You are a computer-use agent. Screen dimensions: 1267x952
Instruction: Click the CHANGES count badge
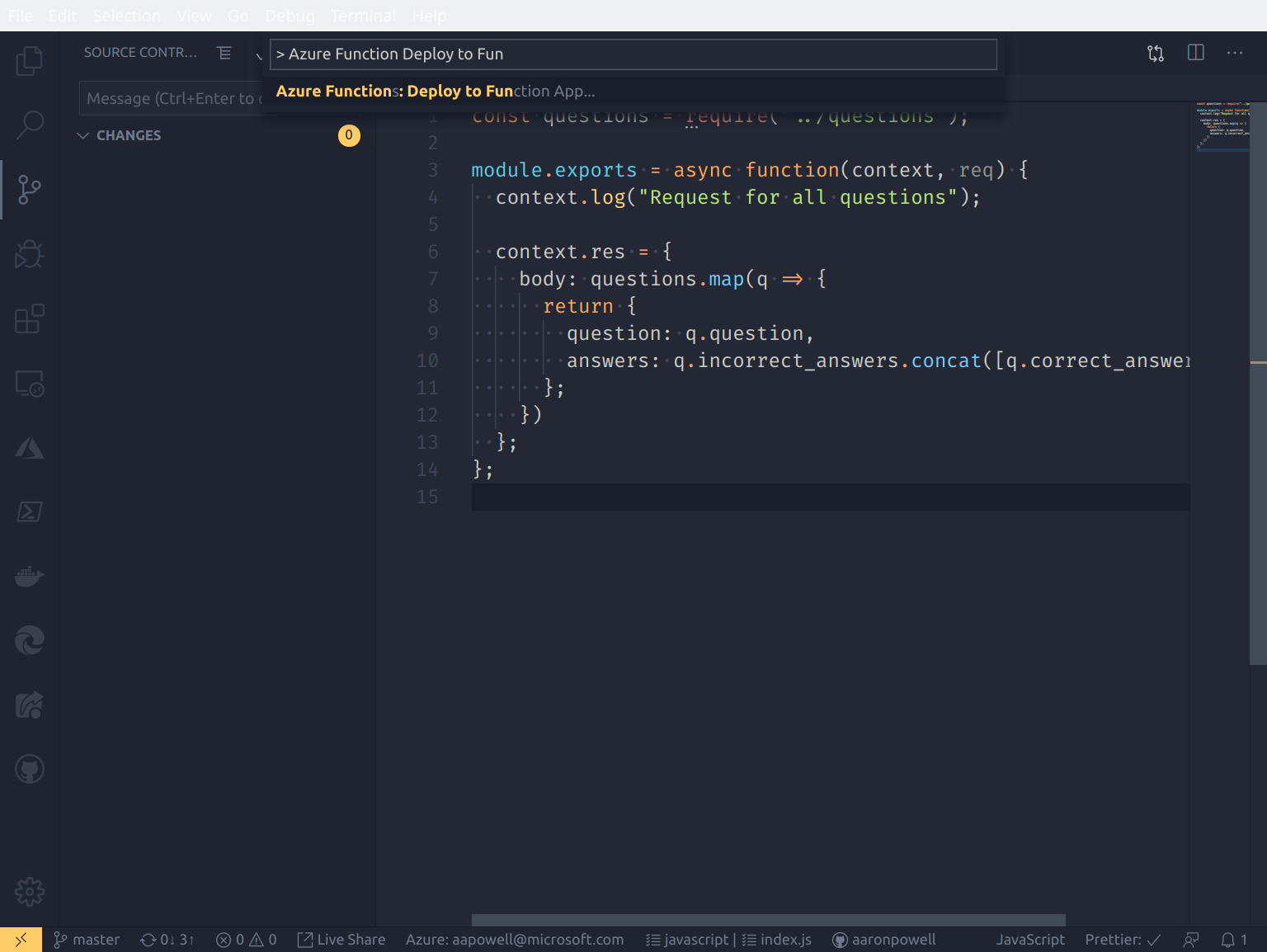349,135
